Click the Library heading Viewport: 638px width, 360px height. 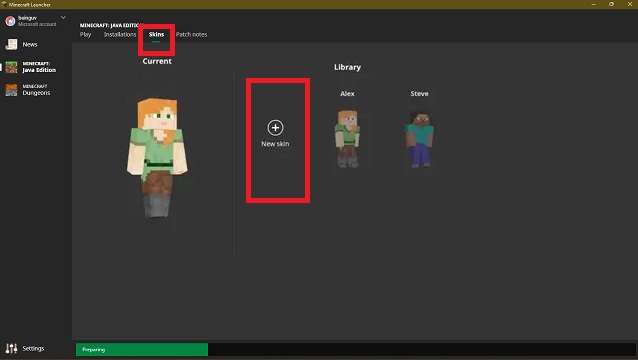click(x=347, y=67)
